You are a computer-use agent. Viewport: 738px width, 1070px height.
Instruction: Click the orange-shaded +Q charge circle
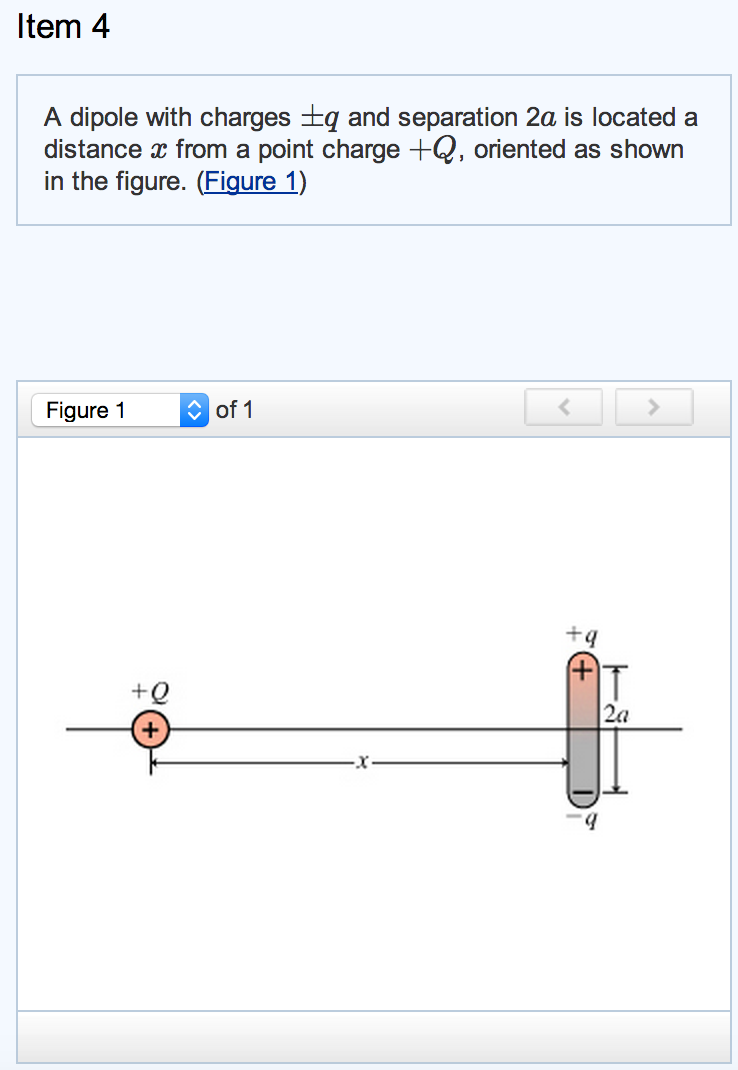[149, 730]
